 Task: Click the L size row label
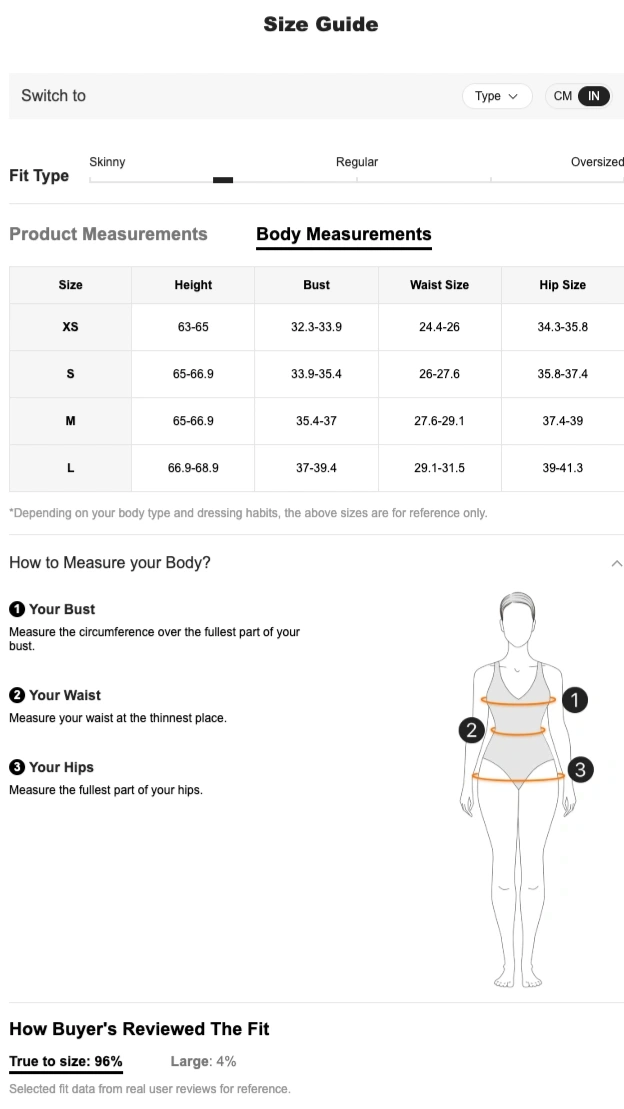70,467
